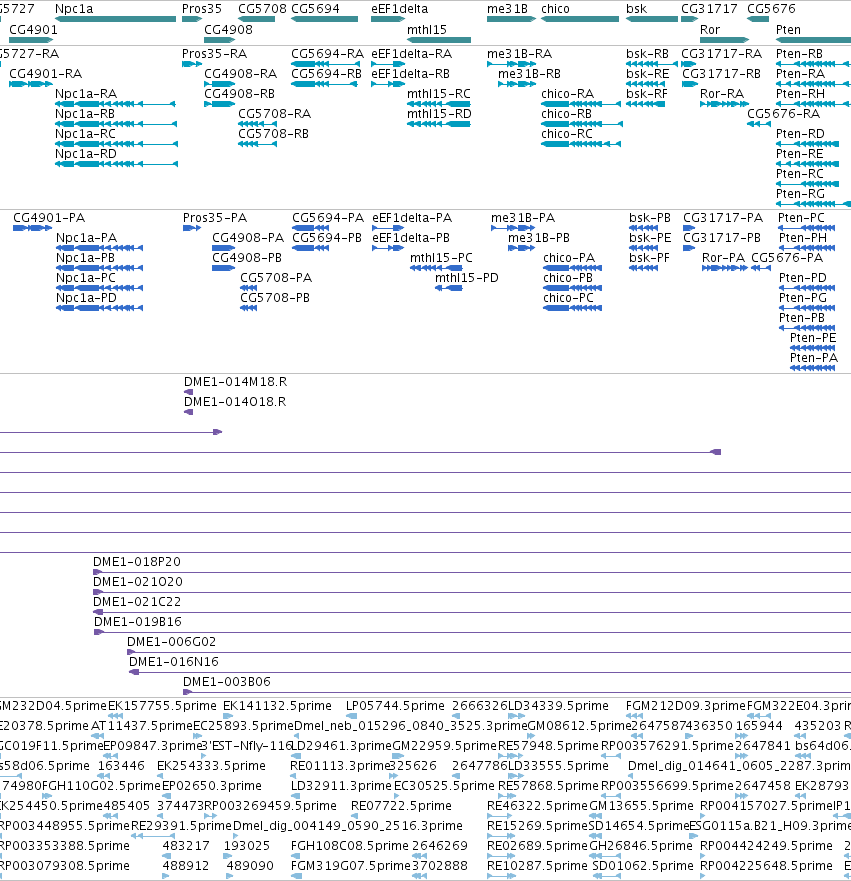
Task: Select the mthl15 gene label
Action: tap(426, 30)
